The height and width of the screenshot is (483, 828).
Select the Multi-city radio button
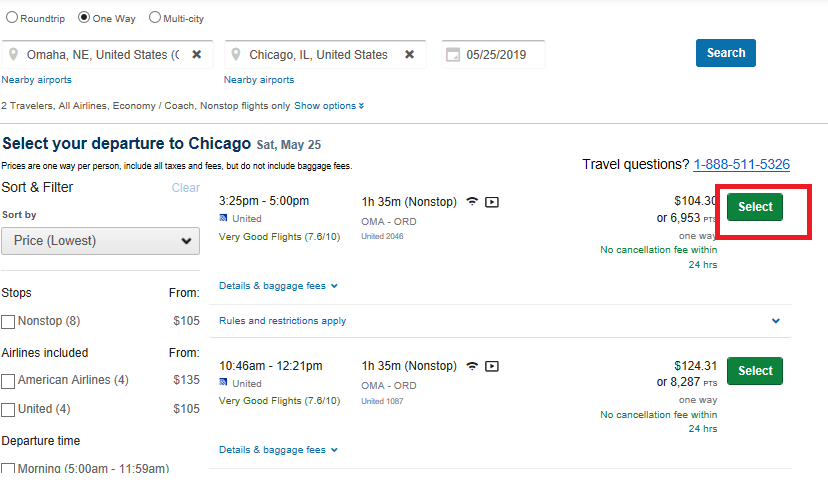pos(155,17)
